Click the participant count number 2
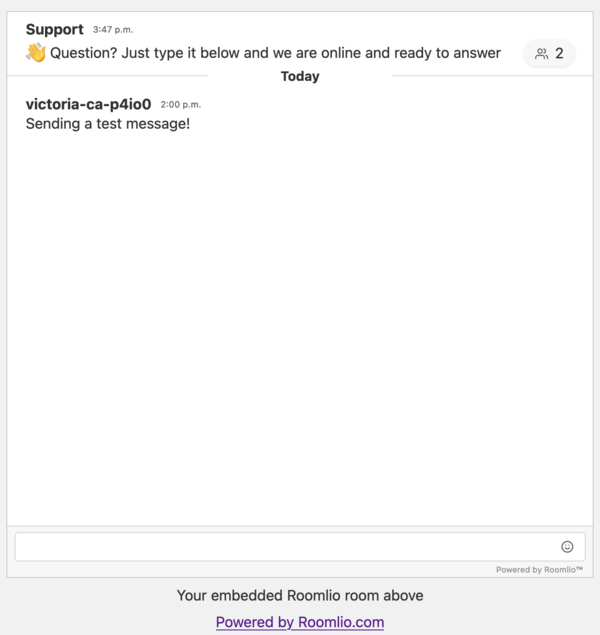The image size is (600, 635). 559,54
